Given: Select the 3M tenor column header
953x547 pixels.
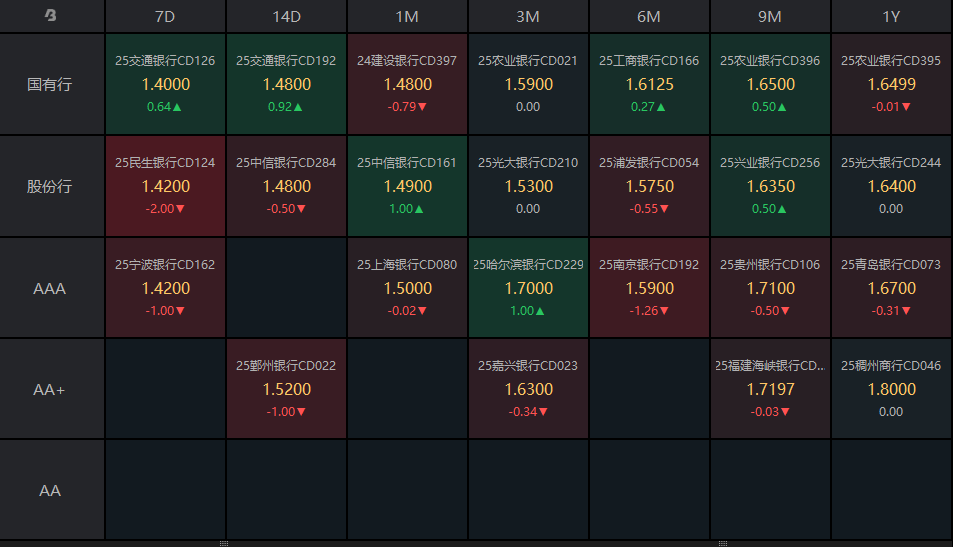Looking at the screenshot, I should tap(528, 16).
